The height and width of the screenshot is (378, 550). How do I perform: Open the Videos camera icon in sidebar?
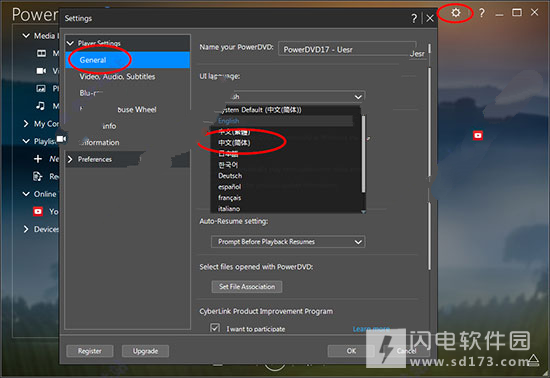tap(41, 71)
